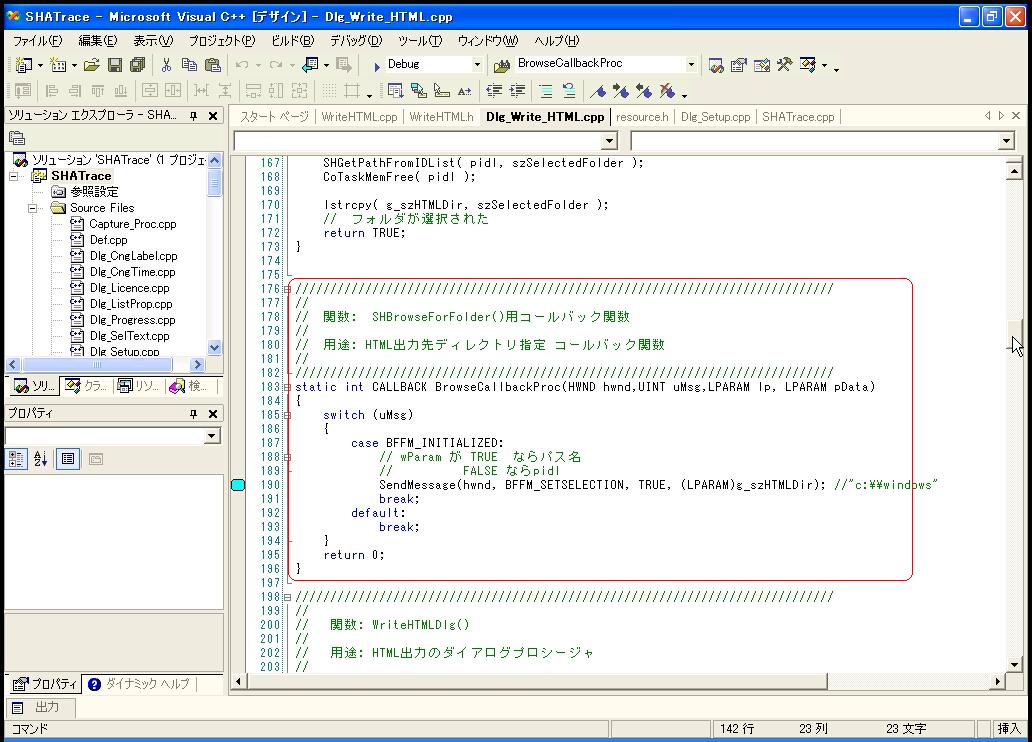Image resolution: width=1032 pixels, height=742 pixels.
Task: Click the Copy toolbar icon
Action: (189, 65)
